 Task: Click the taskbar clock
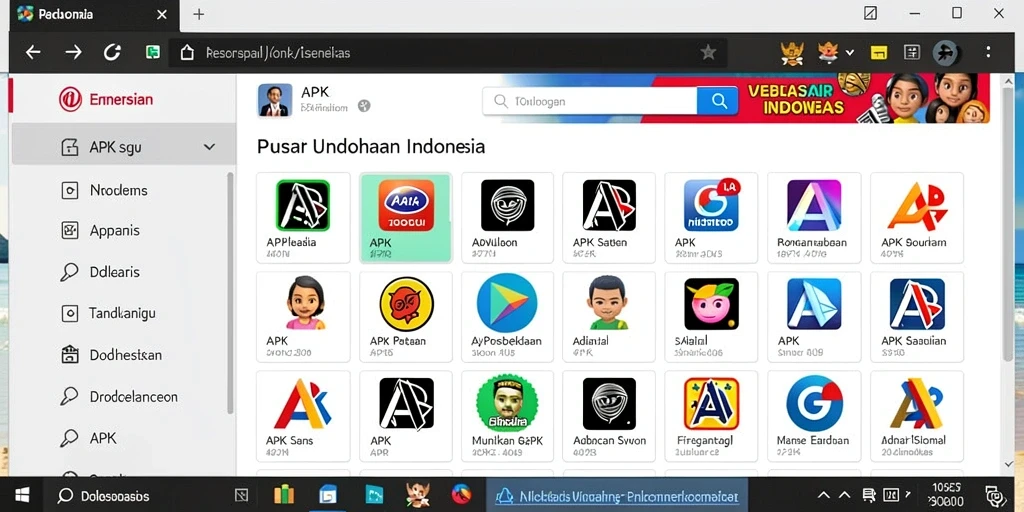(946, 496)
